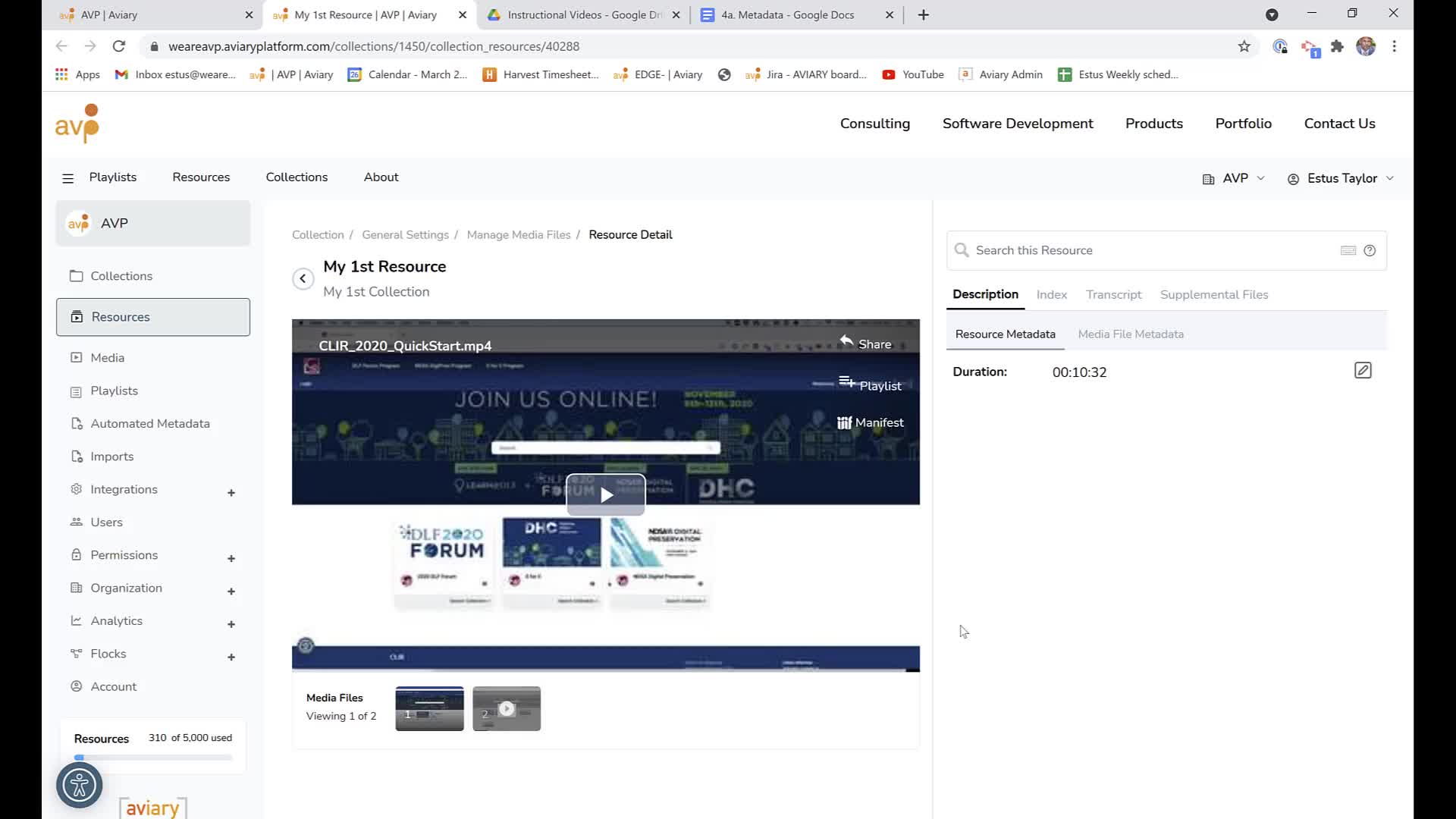The image size is (1456, 819).
Task: Click the edit metadata pencil icon
Action: point(1363,371)
